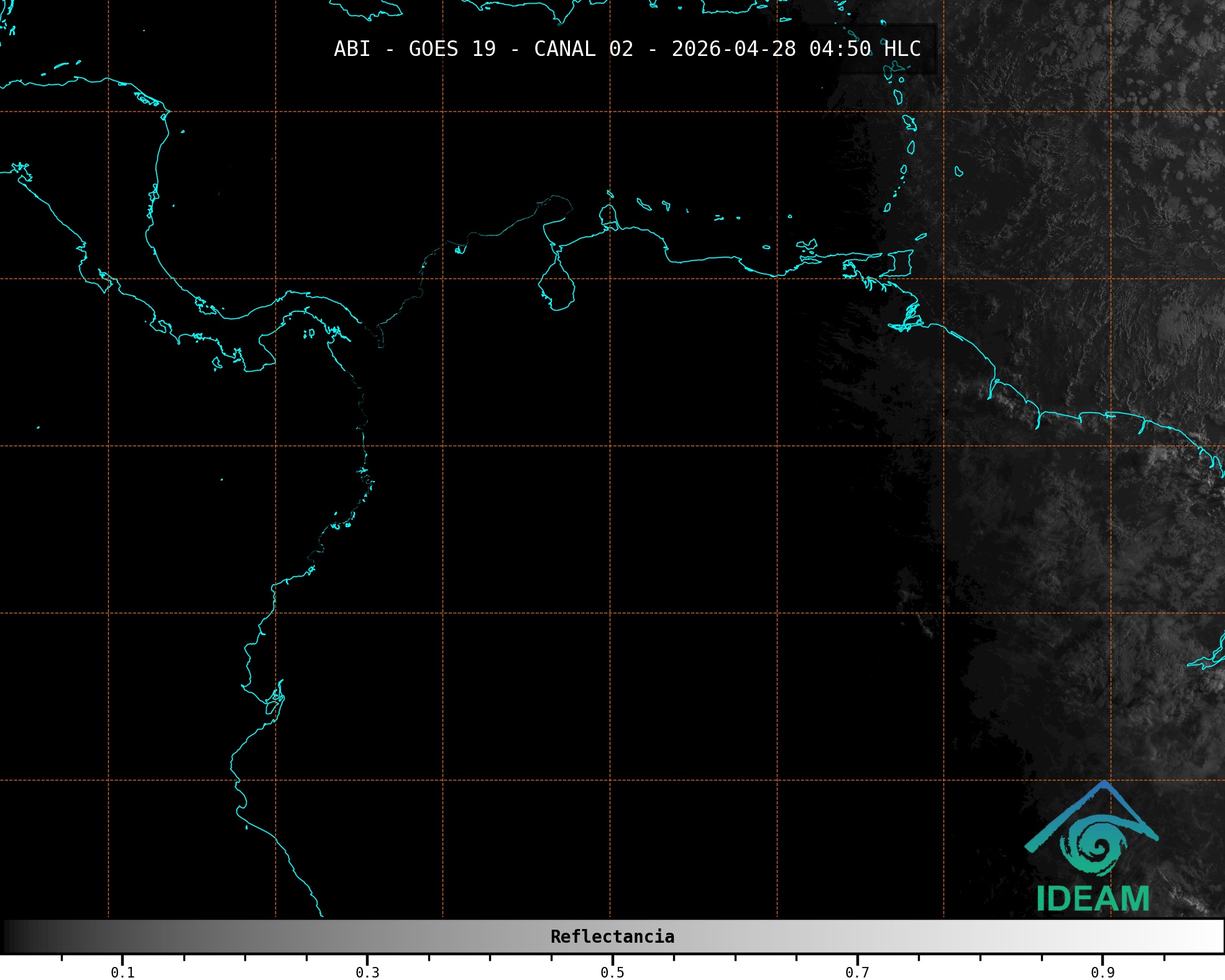Click the 0.5 tick label on colorbar
This screenshot has width=1225, height=980.
coord(612,973)
